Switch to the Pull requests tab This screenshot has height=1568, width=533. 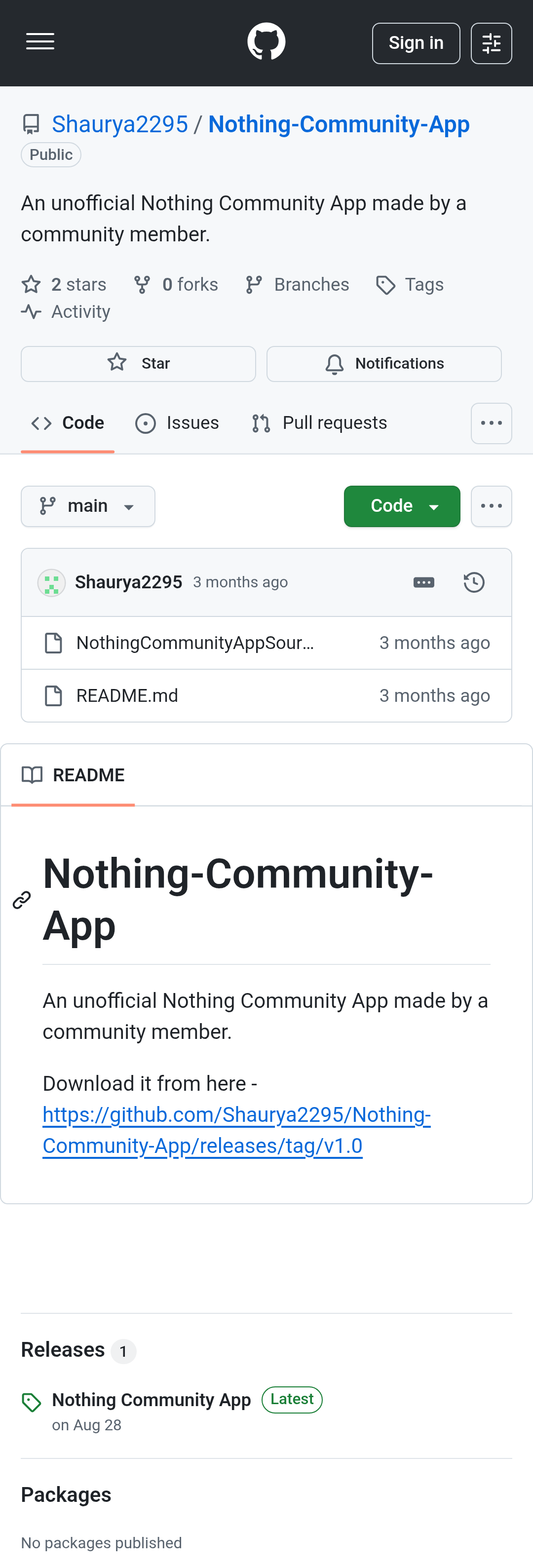(319, 423)
